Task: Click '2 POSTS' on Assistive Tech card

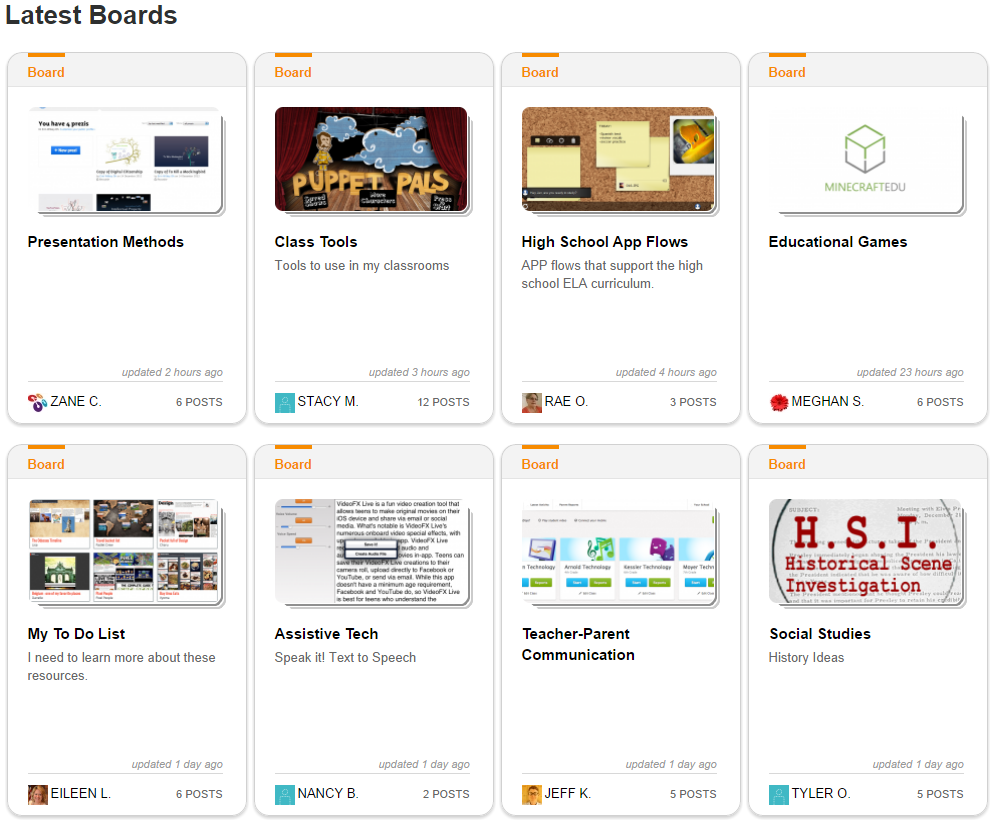Action: click(446, 794)
